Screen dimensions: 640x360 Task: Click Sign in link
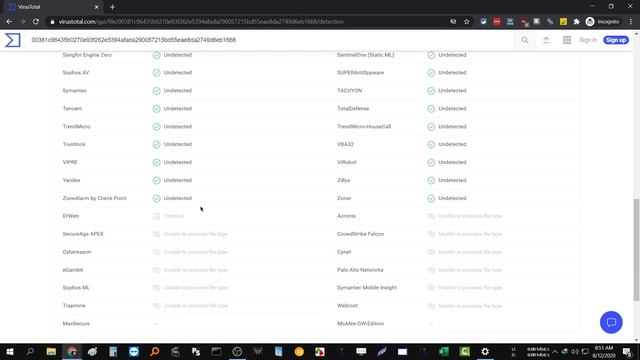(588, 40)
